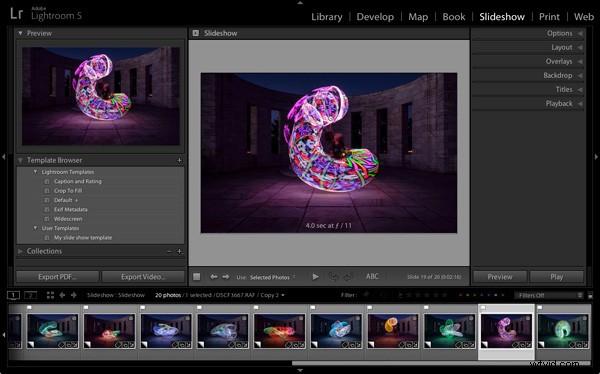This screenshot has height=374, width=600.
Task: Stop the slideshow with the square stop icon
Action: (197, 276)
